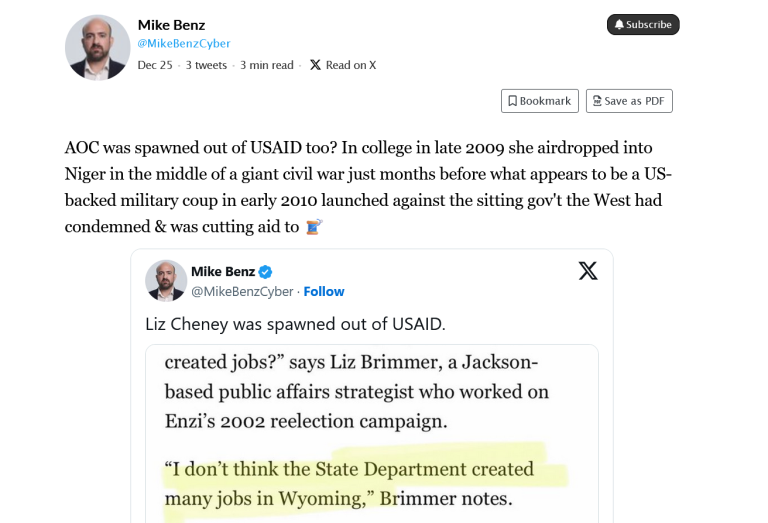768x523 pixels.
Task: Click the small avatar in the embedded tweet
Action: tap(166, 280)
